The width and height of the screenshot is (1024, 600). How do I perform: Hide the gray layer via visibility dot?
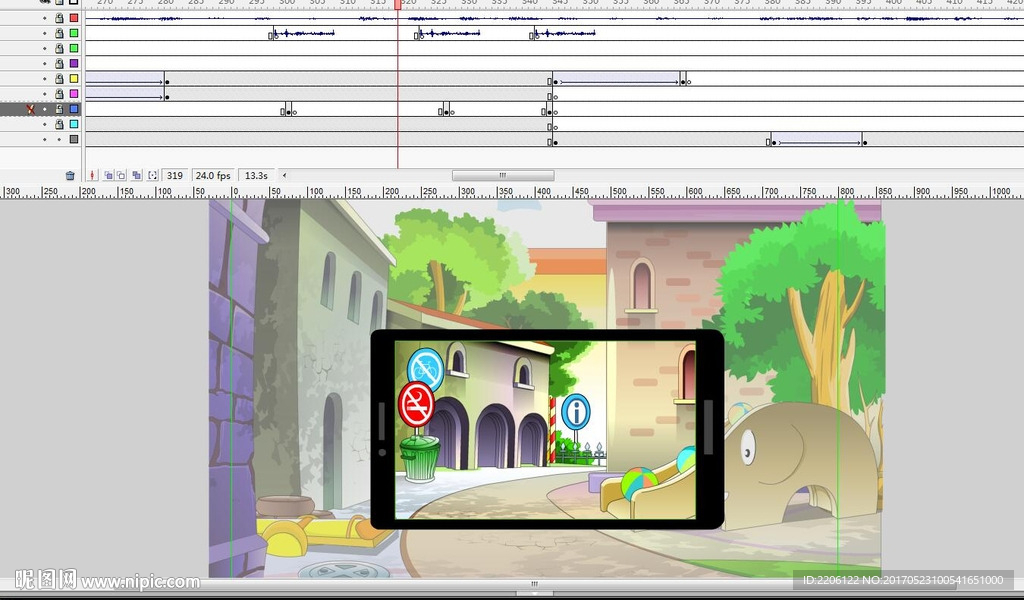point(44,139)
